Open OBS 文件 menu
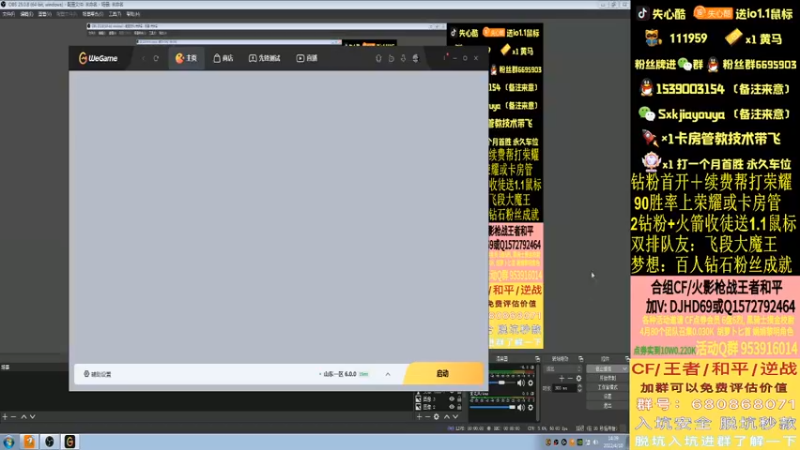Screen dimensions: 800x450 pos(8,14)
